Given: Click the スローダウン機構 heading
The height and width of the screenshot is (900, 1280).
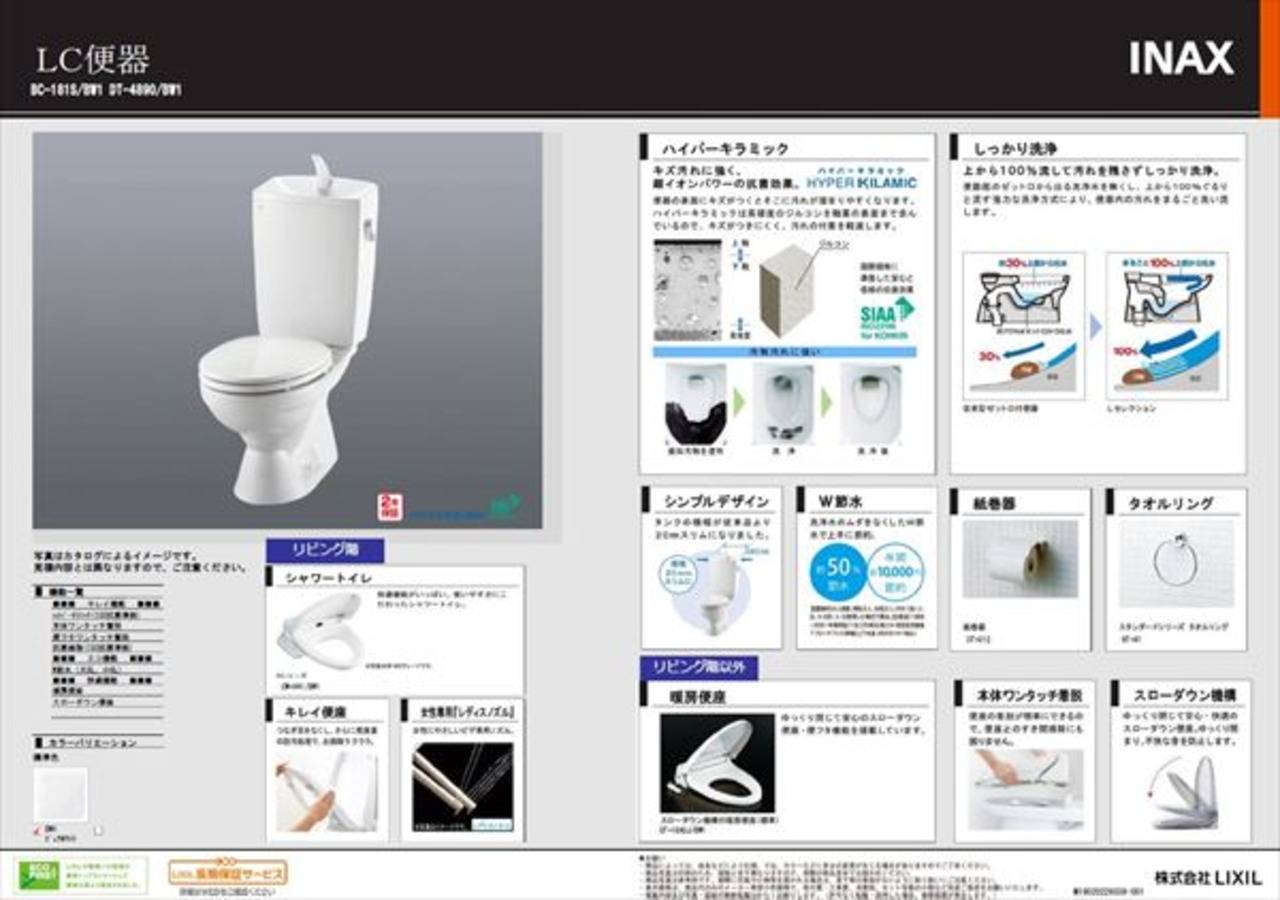Looking at the screenshot, I should (1185, 695).
